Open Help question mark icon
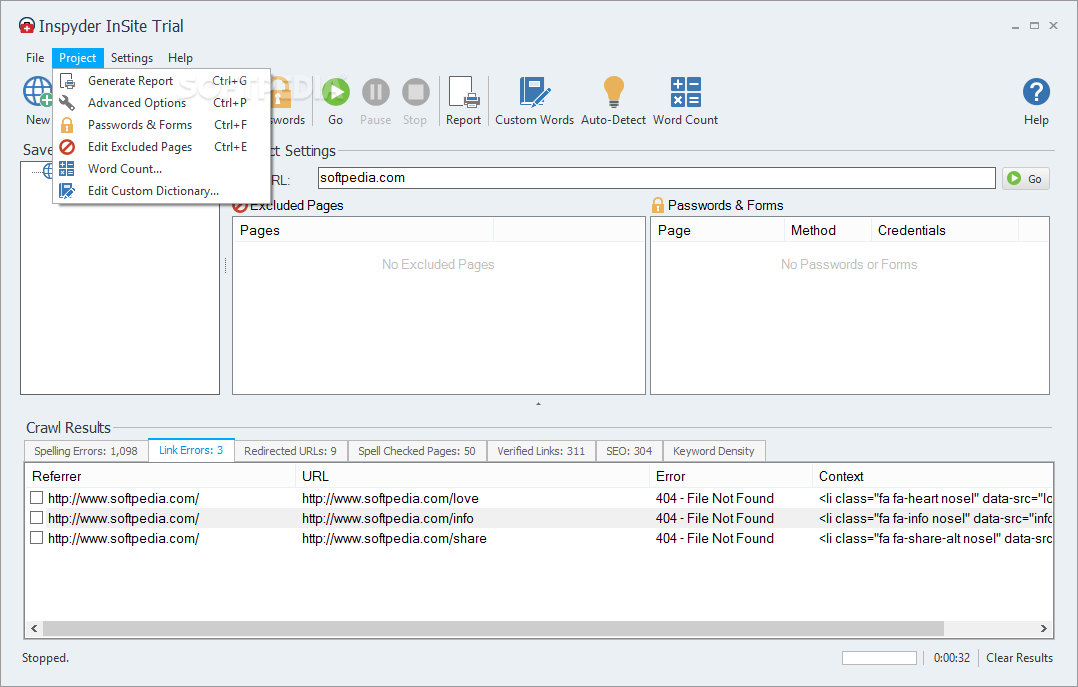Image resolution: width=1078 pixels, height=687 pixels. pos(1036,91)
